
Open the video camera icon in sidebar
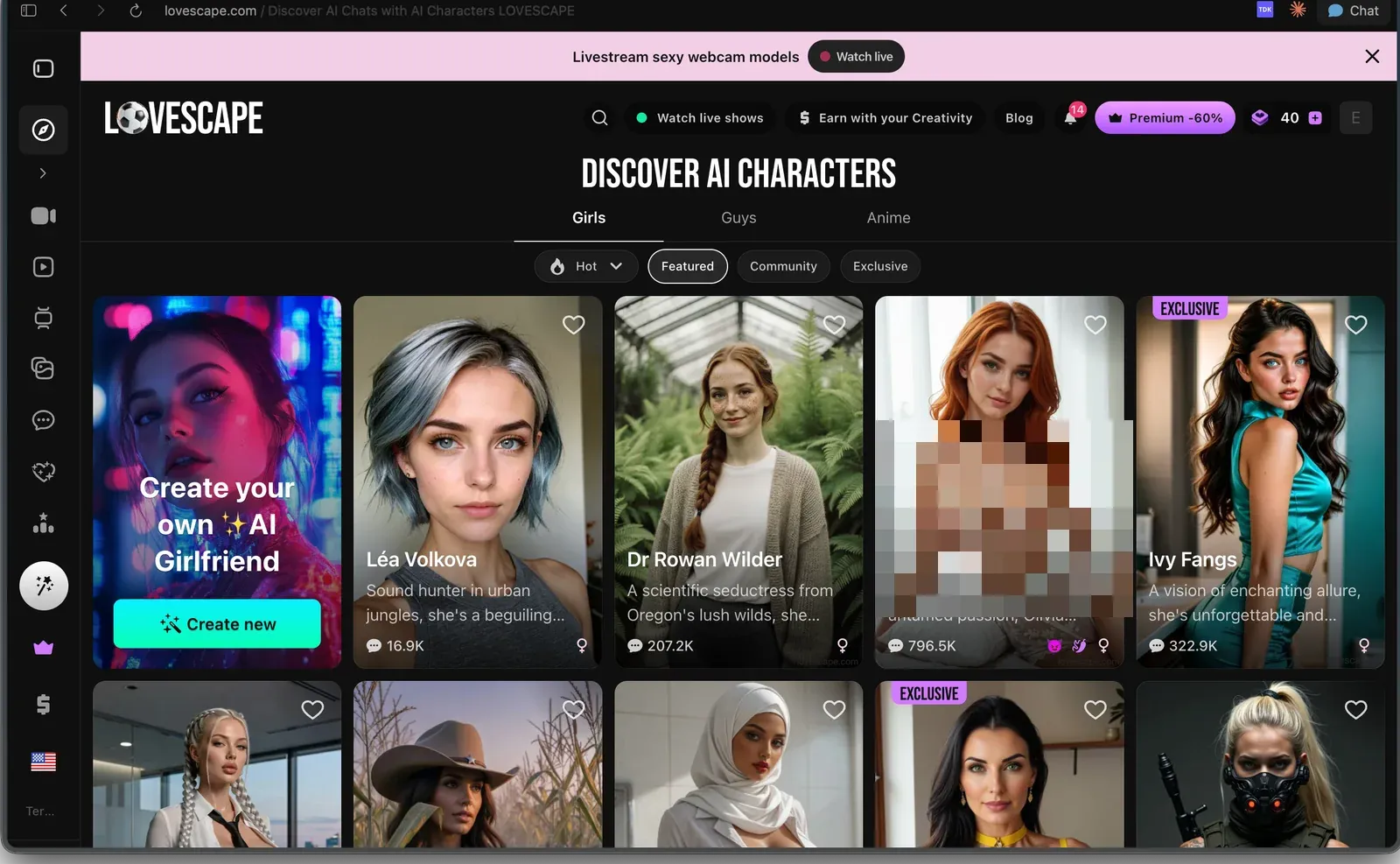[x=43, y=215]
